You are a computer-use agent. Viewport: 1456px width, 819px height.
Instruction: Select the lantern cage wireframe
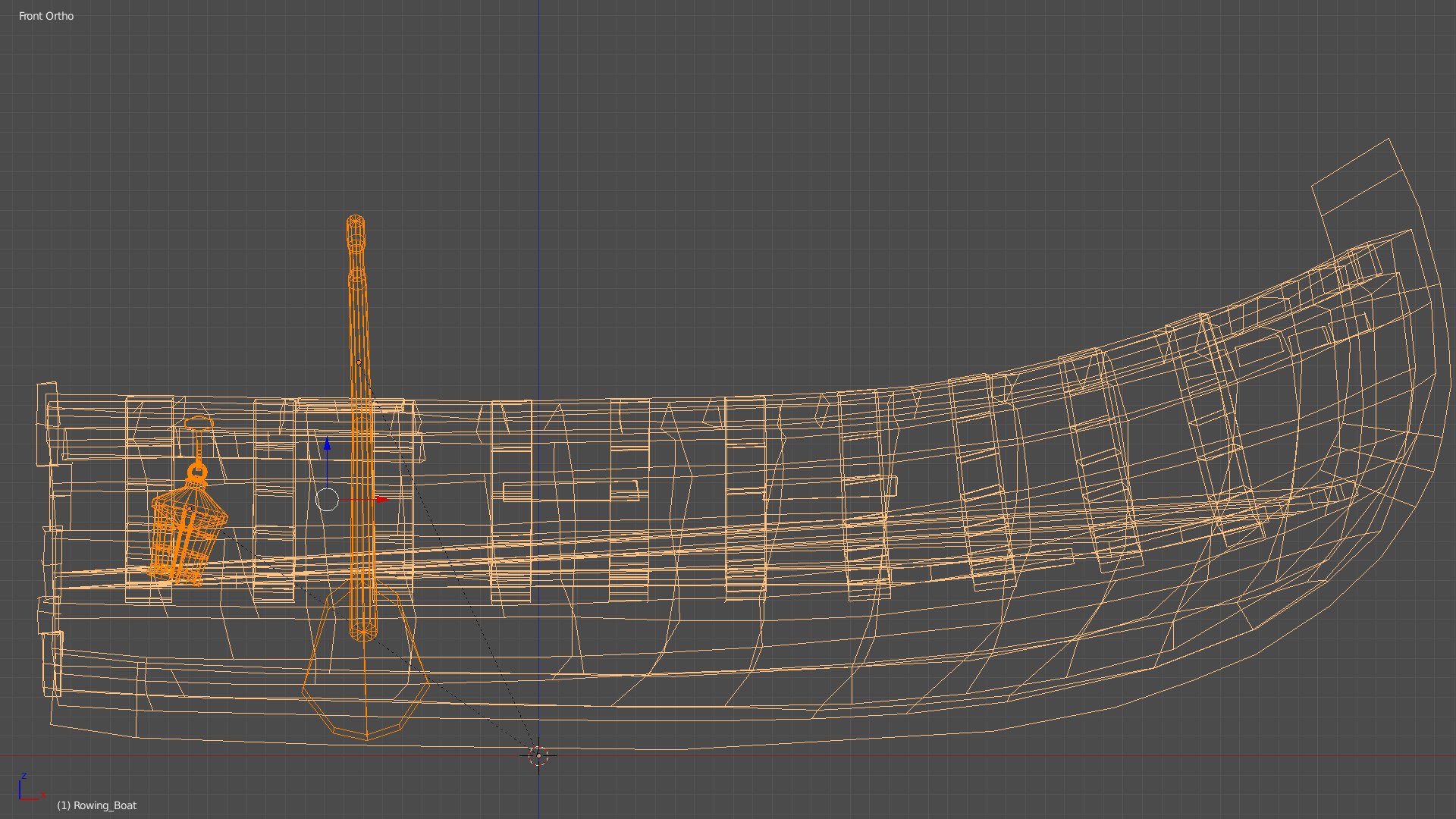tap(186, 535)
